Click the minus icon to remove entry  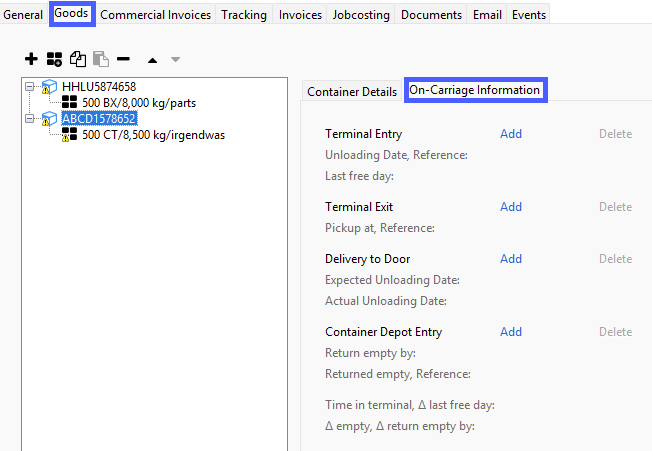tap(123, 60)
